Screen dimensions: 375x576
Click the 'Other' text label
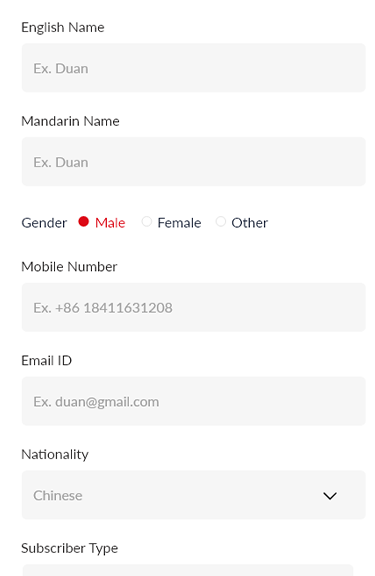pos(250,223)
